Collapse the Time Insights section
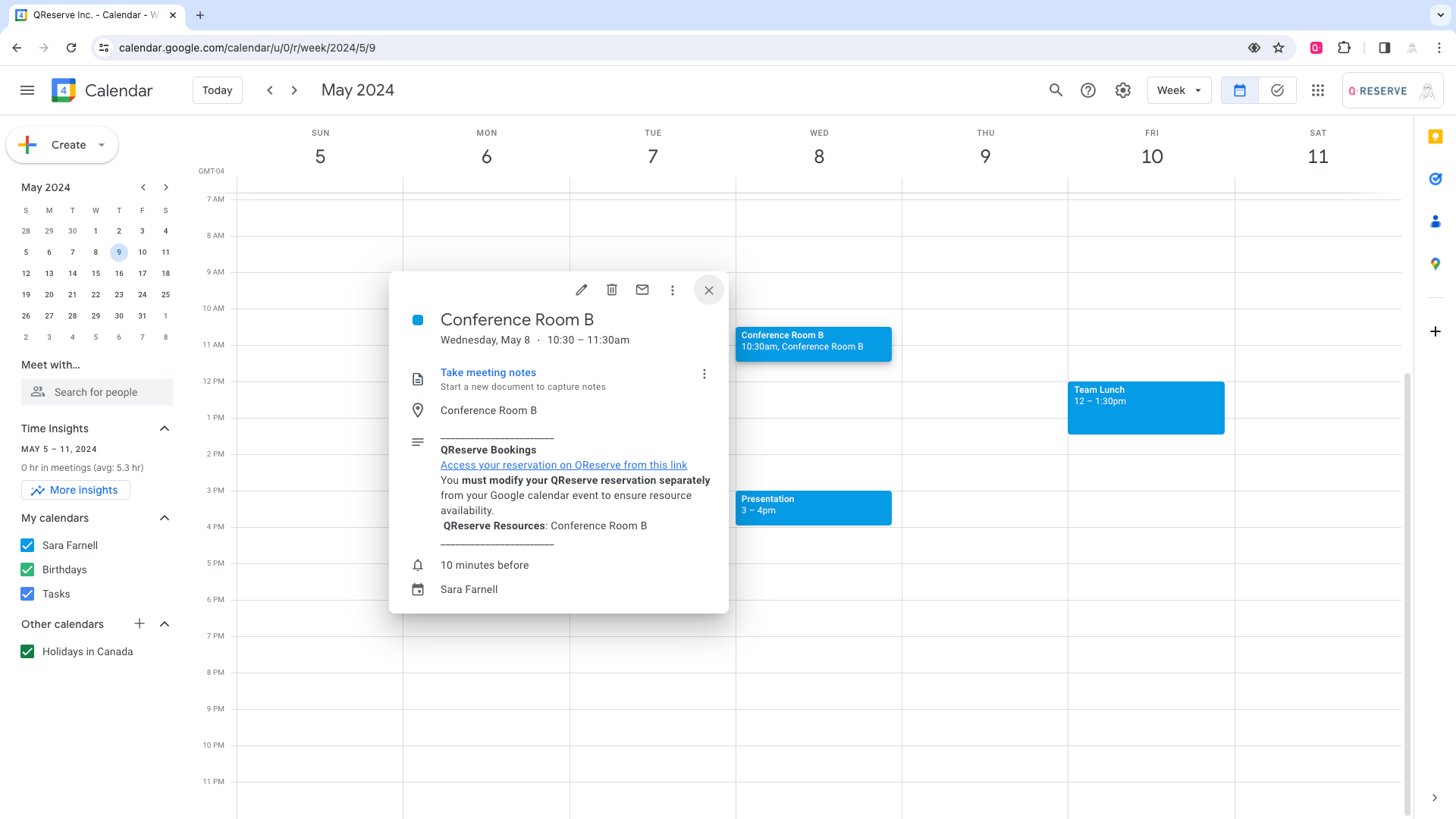 point(165,428)
